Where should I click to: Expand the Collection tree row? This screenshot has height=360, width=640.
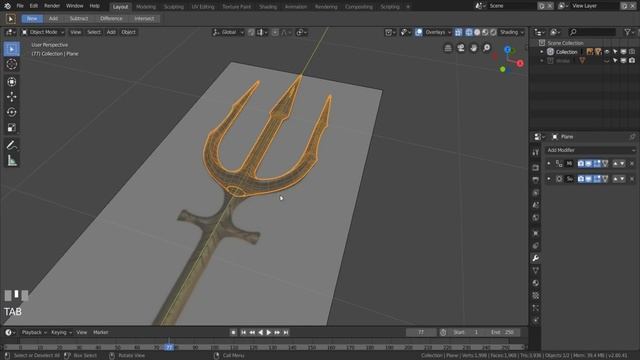click(x=542, y=52)
